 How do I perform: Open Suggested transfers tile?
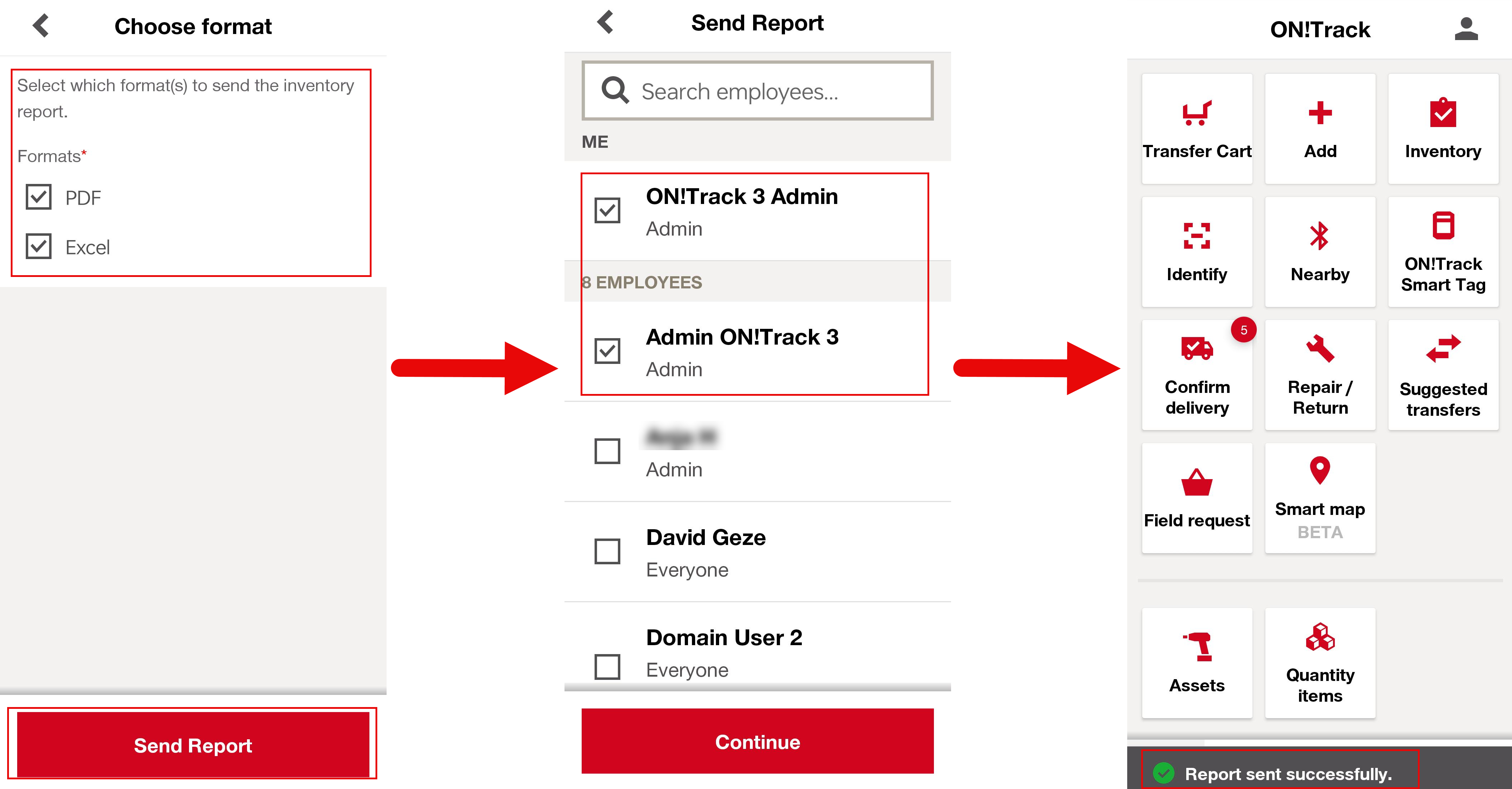pos(1443,375)
